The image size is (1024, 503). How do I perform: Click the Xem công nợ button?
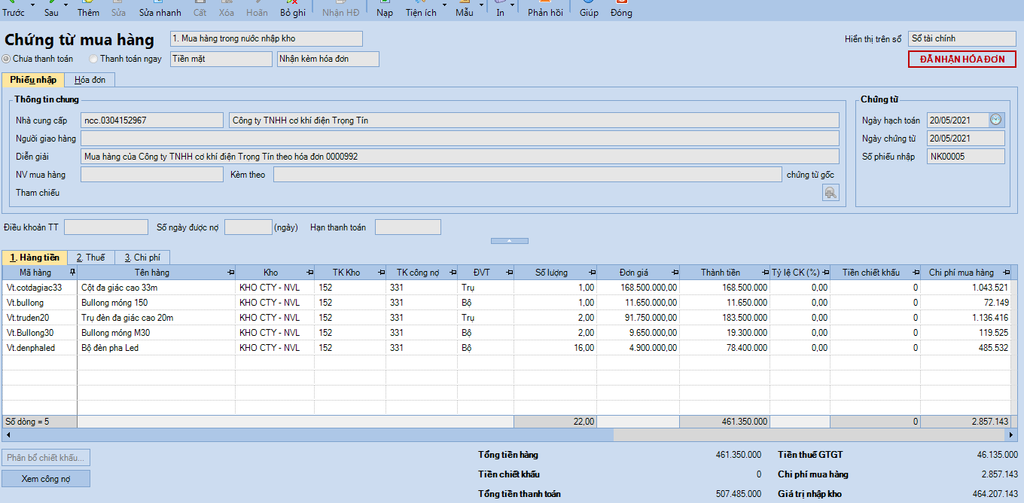click(46, 479)
